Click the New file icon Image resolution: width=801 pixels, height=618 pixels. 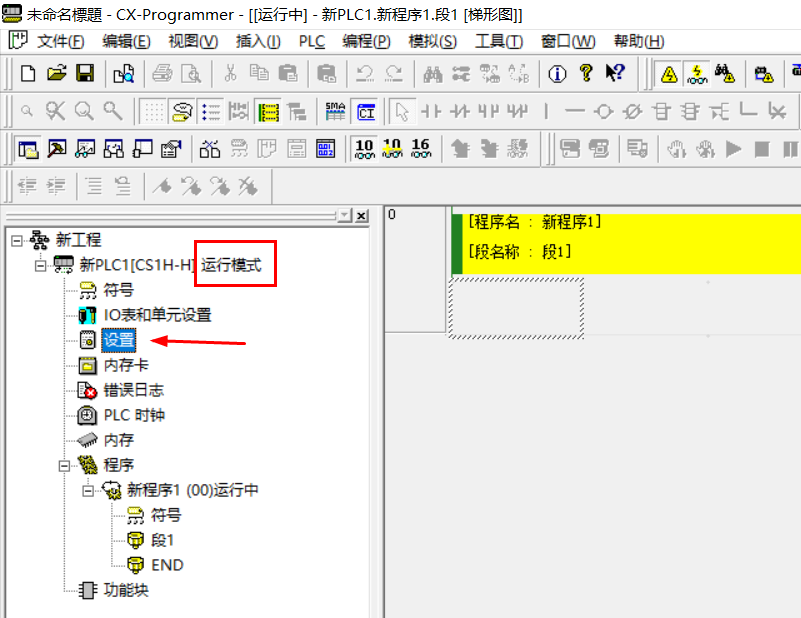pos(28,74)
